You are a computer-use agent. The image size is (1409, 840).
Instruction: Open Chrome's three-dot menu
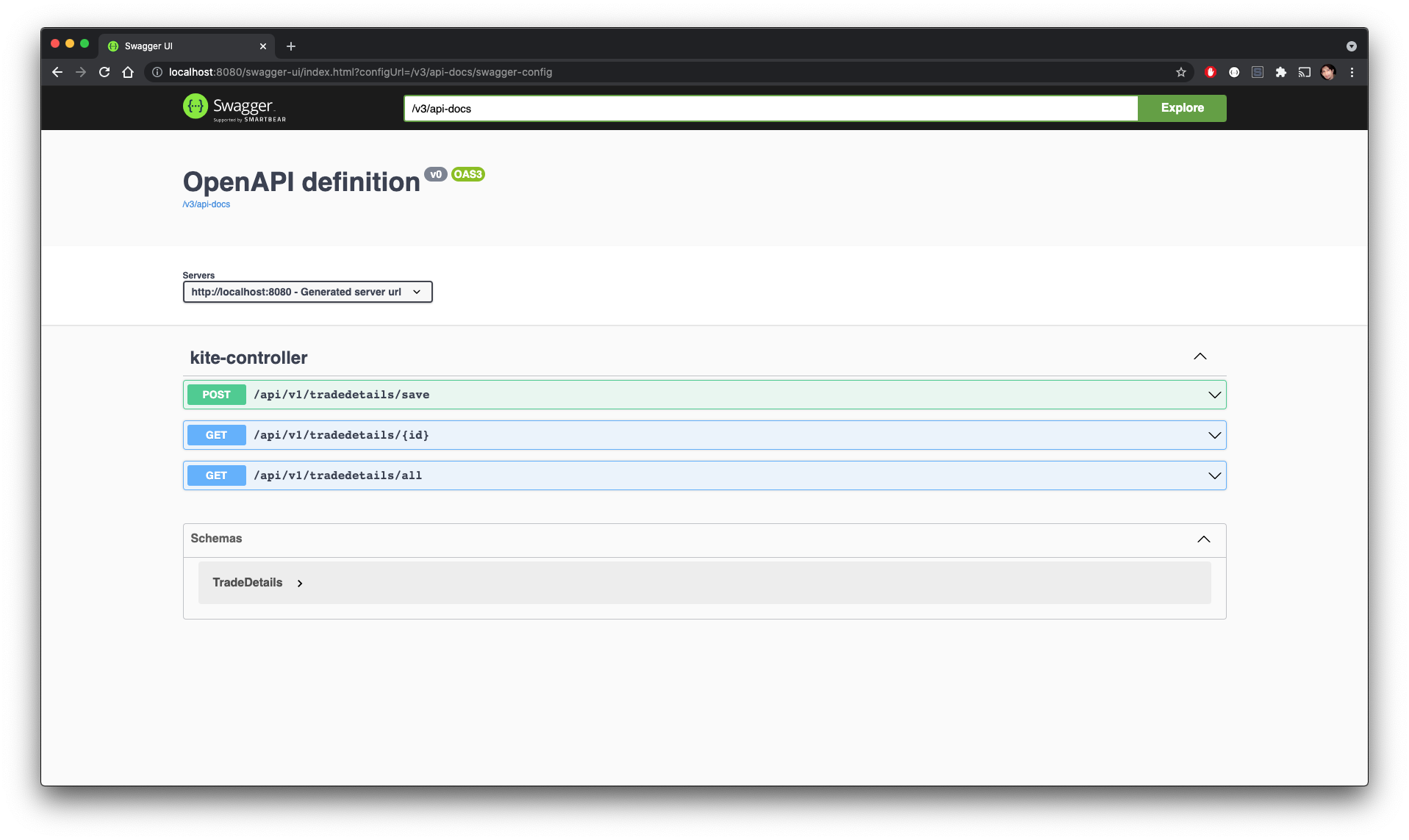click(x=1352, y=72)
